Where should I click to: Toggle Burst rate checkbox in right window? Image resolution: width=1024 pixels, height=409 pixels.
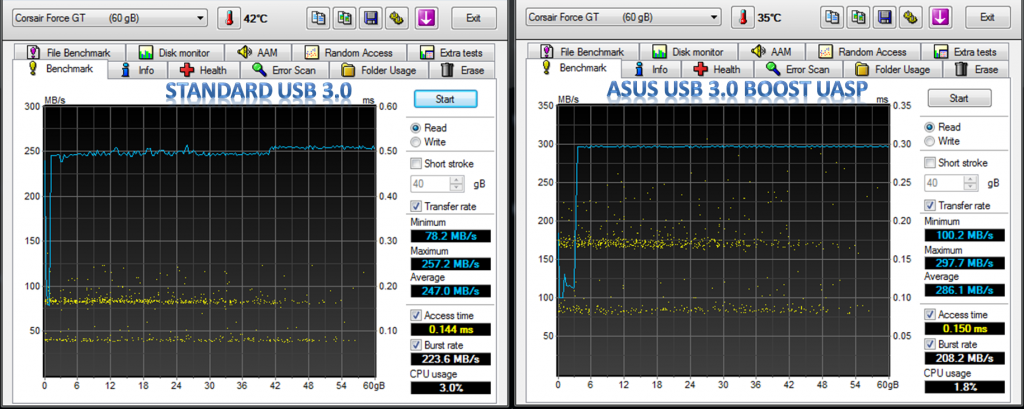pos(931,343)
